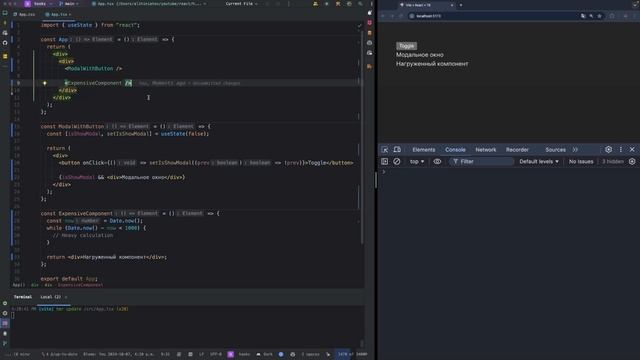This screenshot has width=640, height=360.
Task: Click the inspections checkmark in editor corner
Action: [x=359, y=25]
